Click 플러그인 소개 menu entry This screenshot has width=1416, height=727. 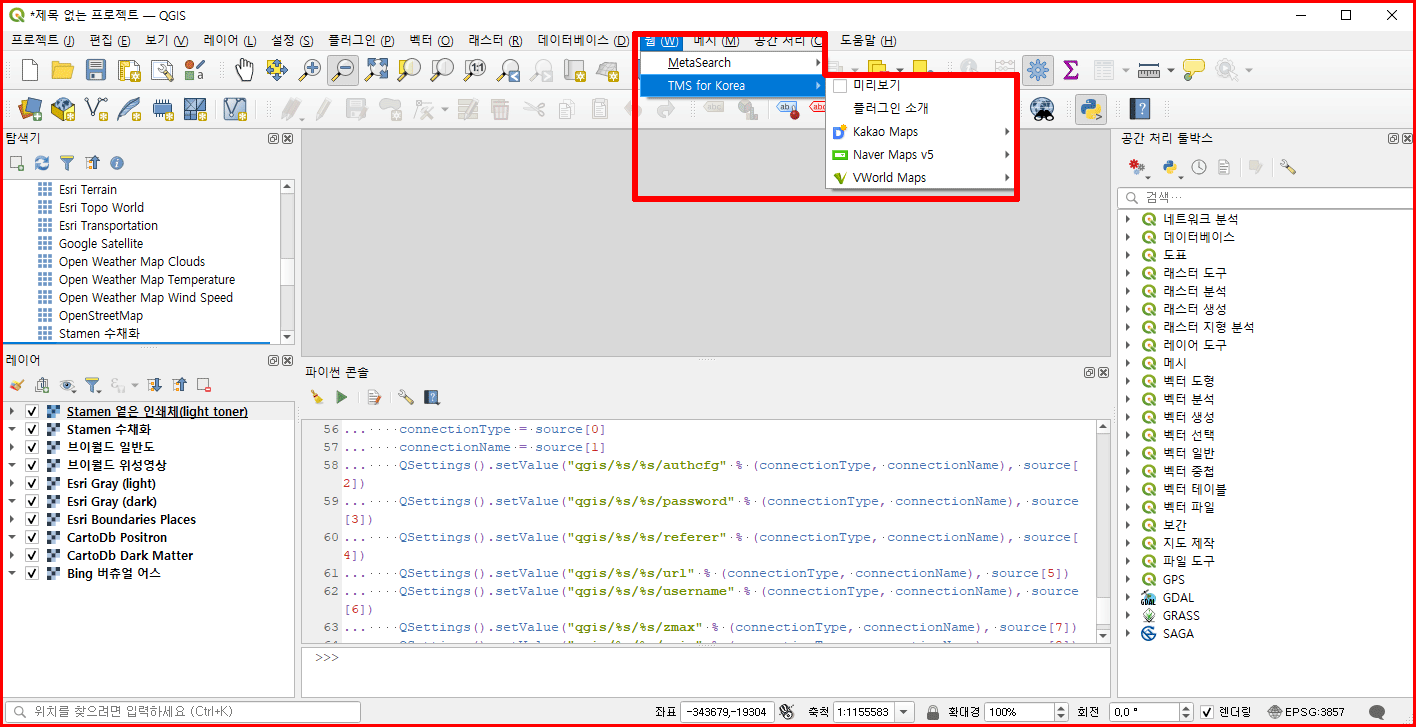920,109
